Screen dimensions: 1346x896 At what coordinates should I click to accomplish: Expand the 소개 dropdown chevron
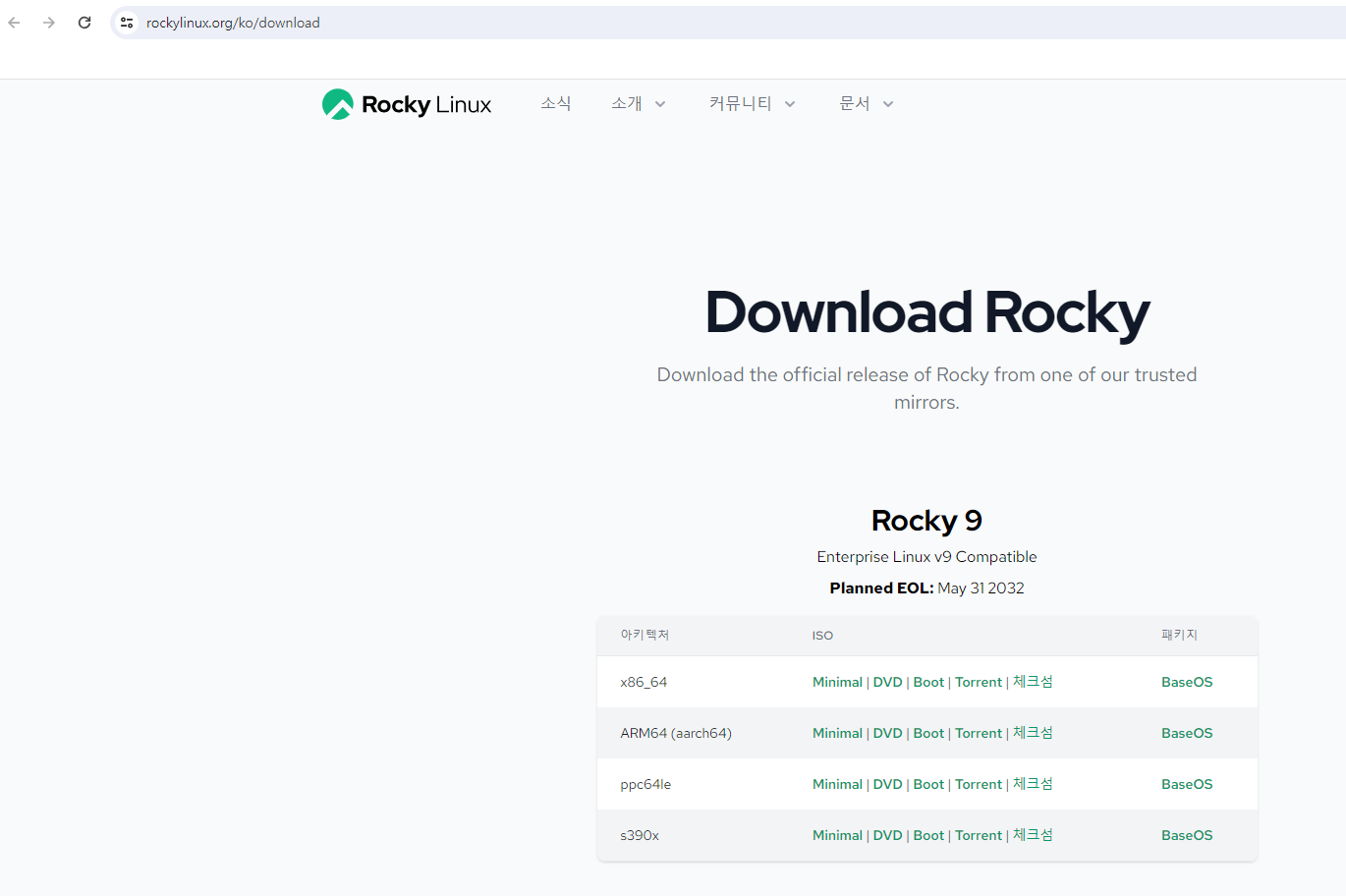point(660,104)
